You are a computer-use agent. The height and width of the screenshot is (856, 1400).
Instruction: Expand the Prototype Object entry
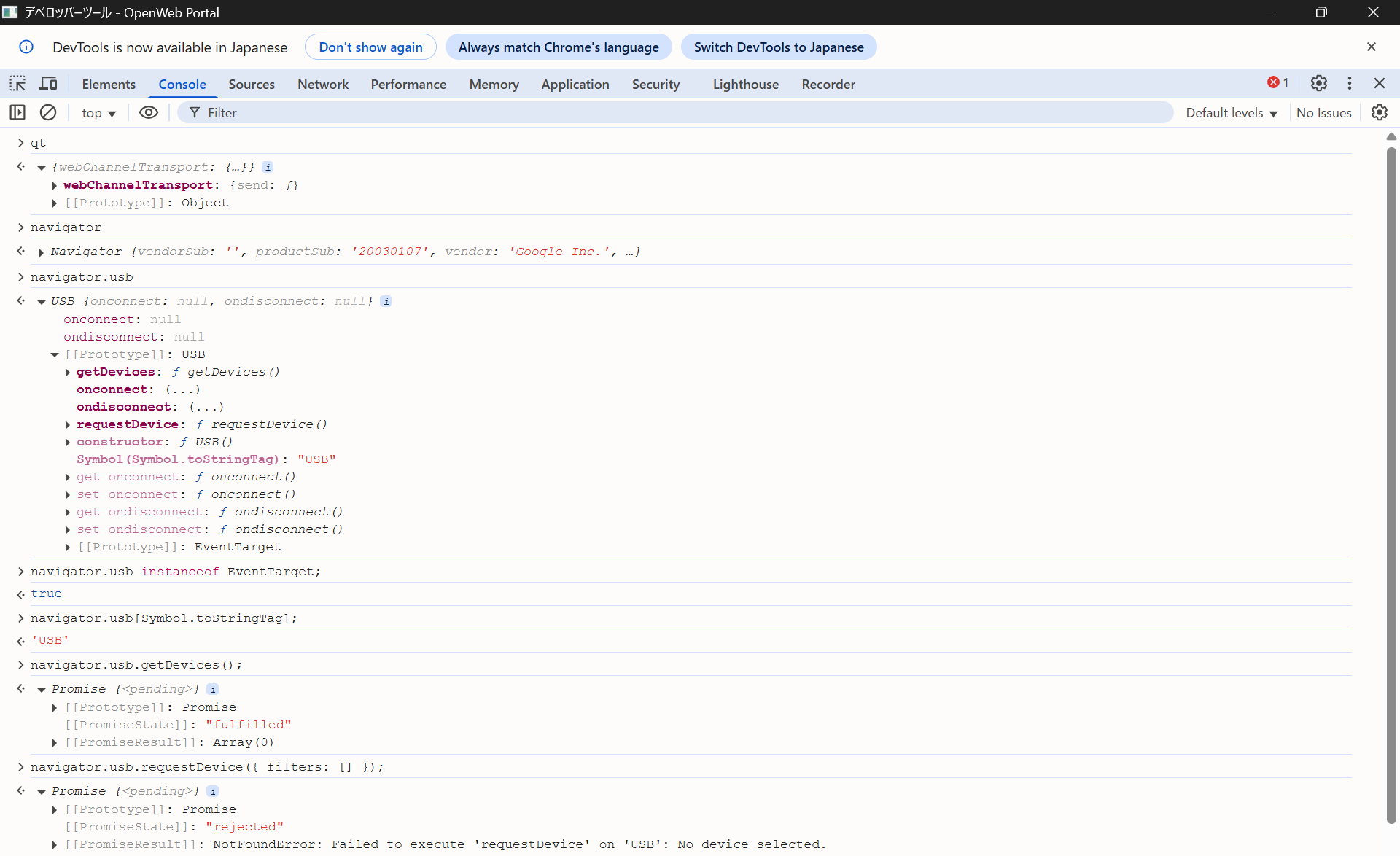55,203
